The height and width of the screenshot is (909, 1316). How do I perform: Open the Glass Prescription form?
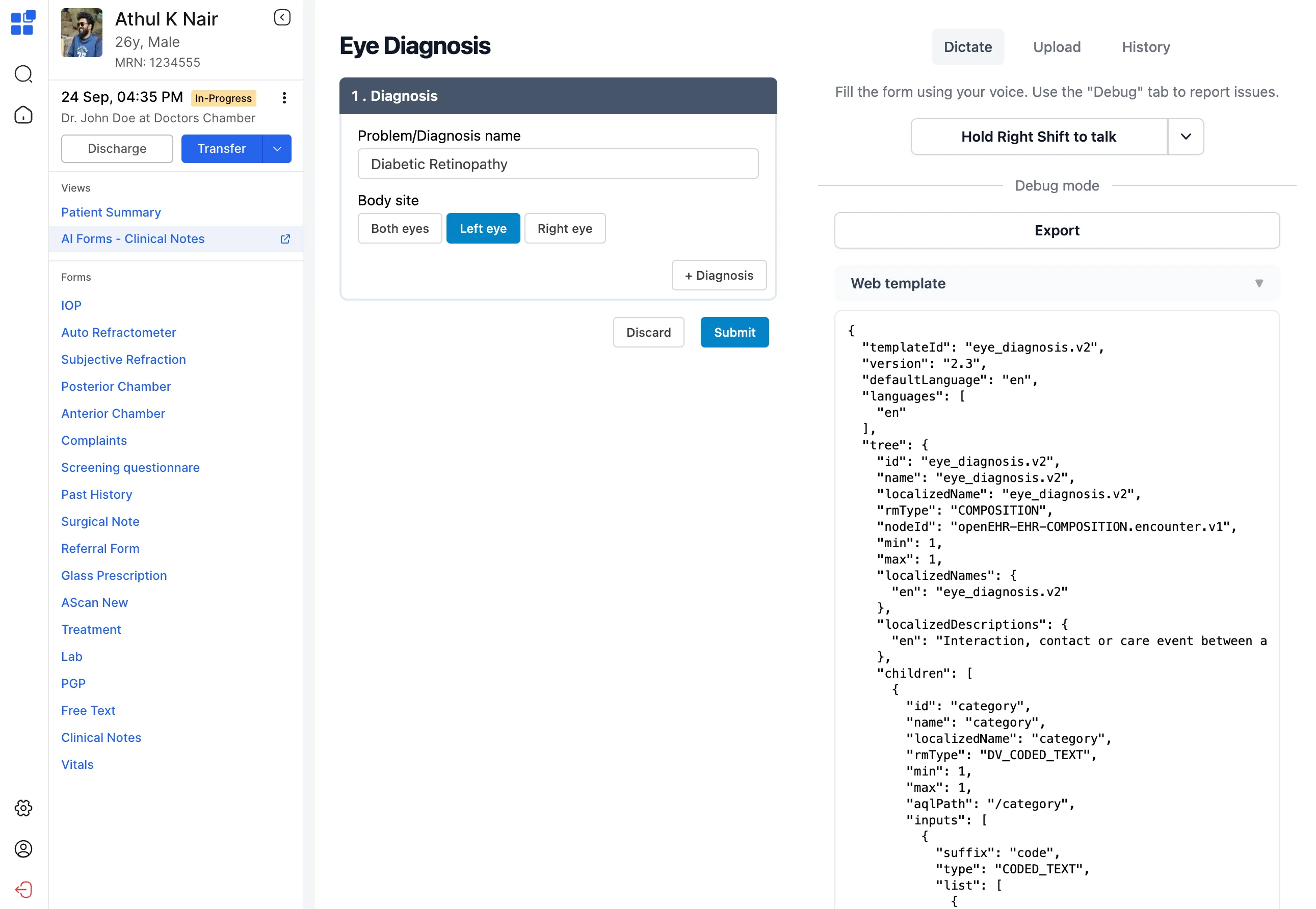pyautogui.click(x=114, y=575)
